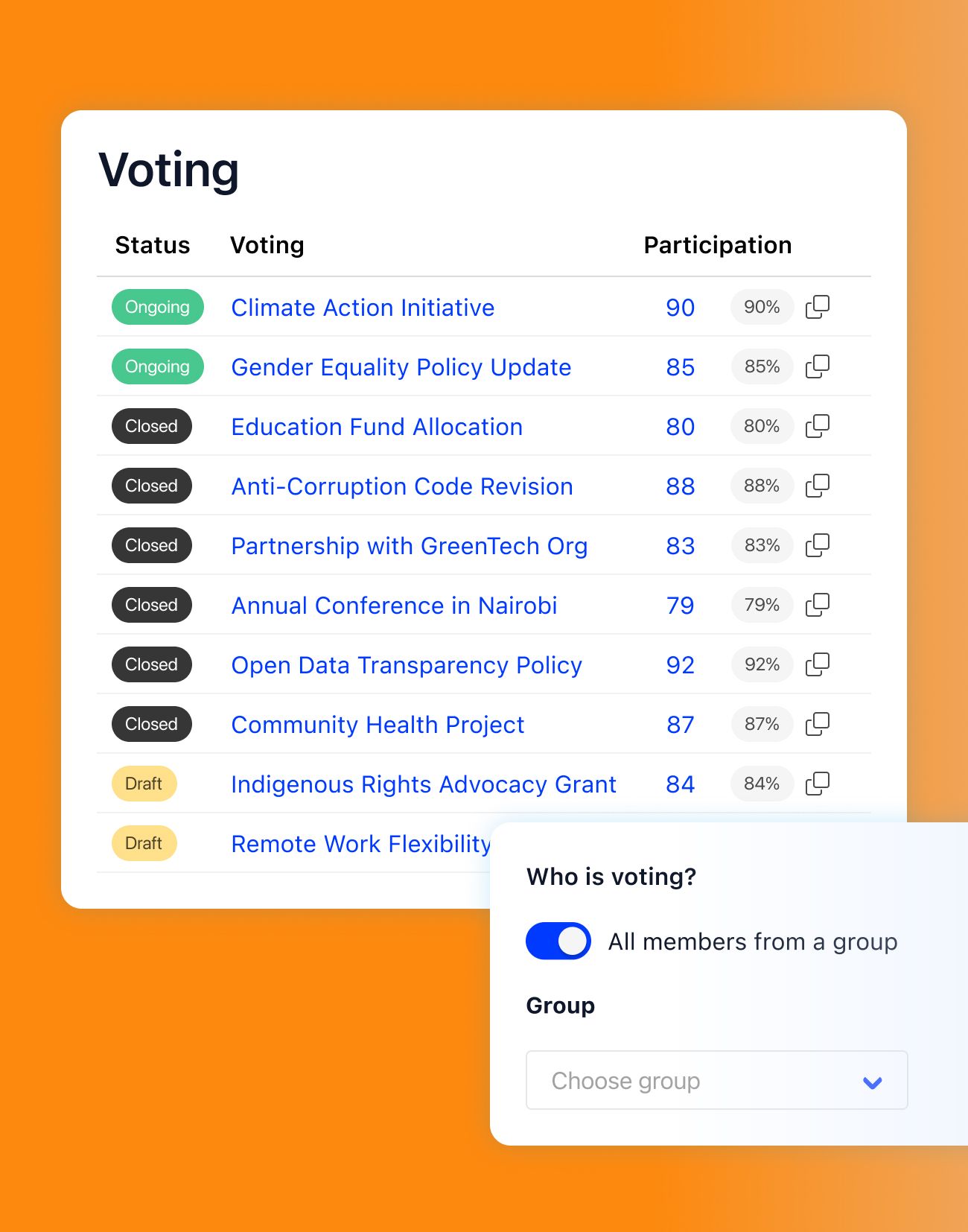Select the Status column header
This screenshot has height=1232, width=968.
click(152, 244)
